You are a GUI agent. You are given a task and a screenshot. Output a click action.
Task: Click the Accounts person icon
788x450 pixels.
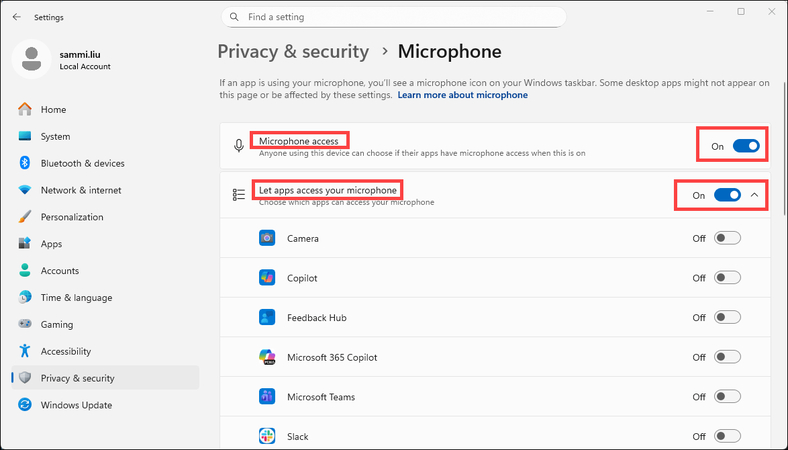pos(25,271)
